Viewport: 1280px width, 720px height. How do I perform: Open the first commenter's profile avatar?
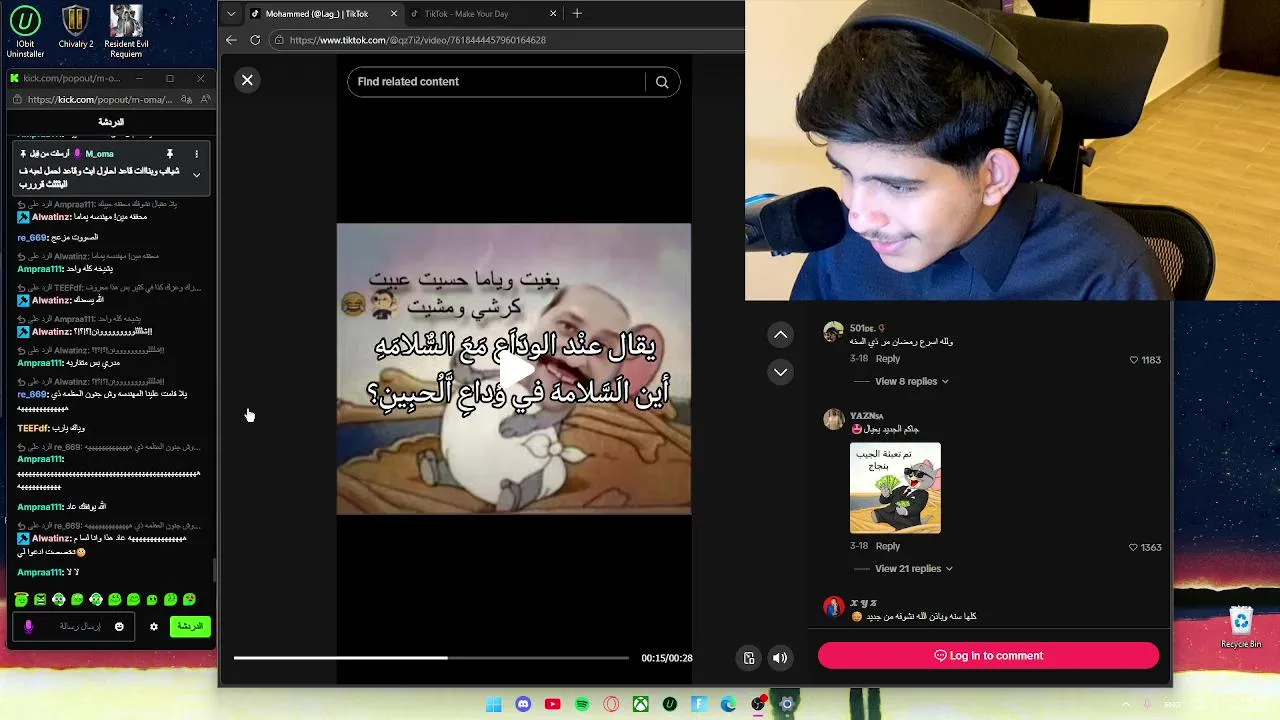(833, 333)
